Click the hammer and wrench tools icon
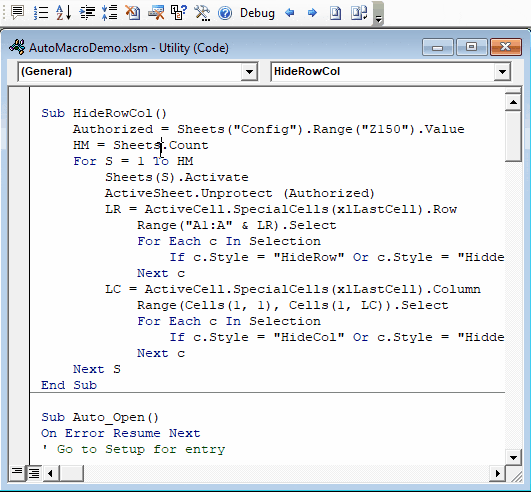531x492 pixels. click(x=202, y=13)
